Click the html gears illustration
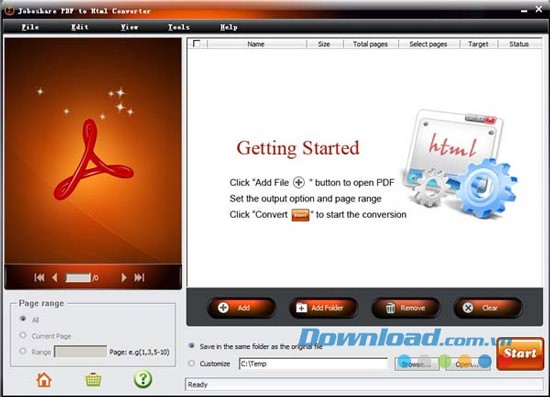 pos(461,163)
